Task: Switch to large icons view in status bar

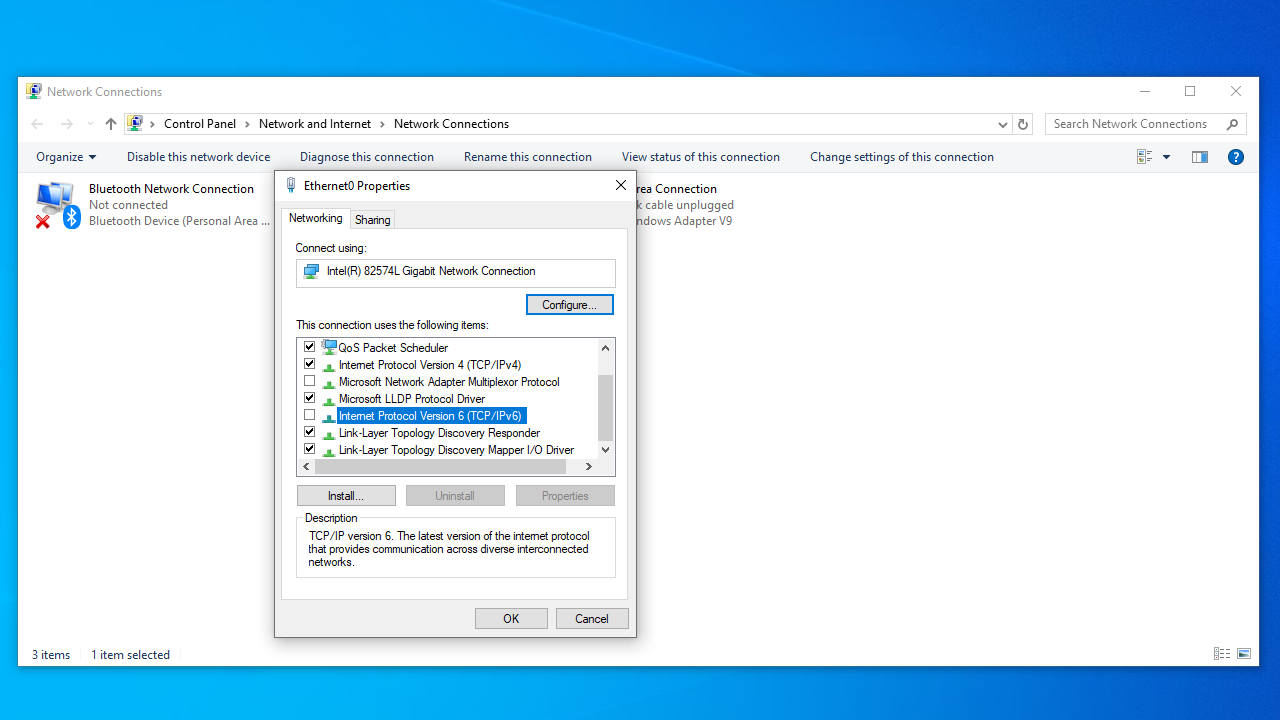Action: [x=1244, y=654]
